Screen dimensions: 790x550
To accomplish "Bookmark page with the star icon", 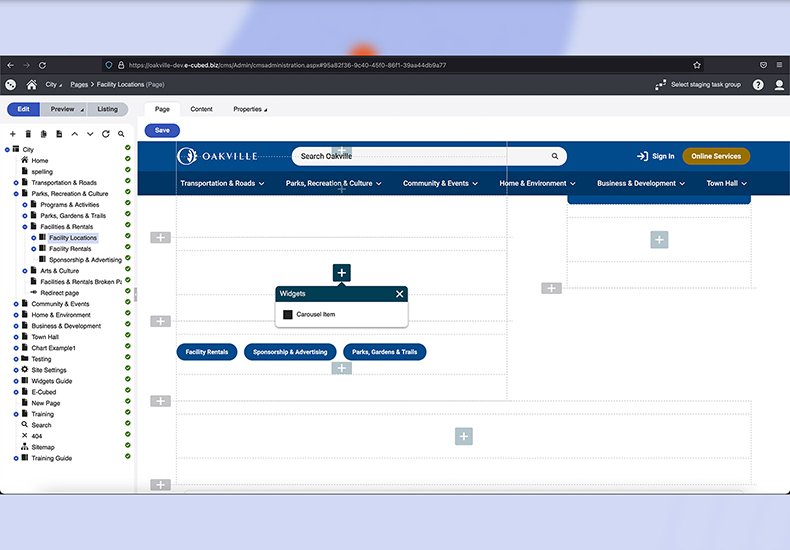I will tap(697, 65).
